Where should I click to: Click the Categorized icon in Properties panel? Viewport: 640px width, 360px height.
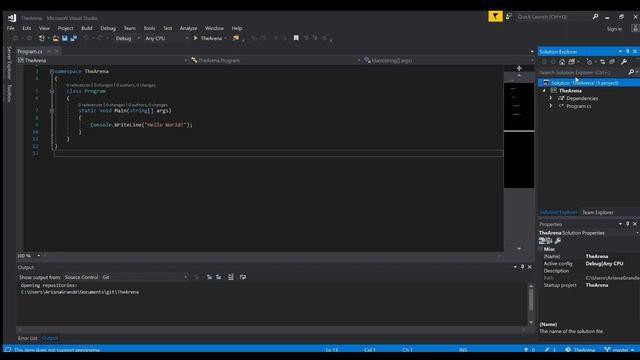[542, 241]
